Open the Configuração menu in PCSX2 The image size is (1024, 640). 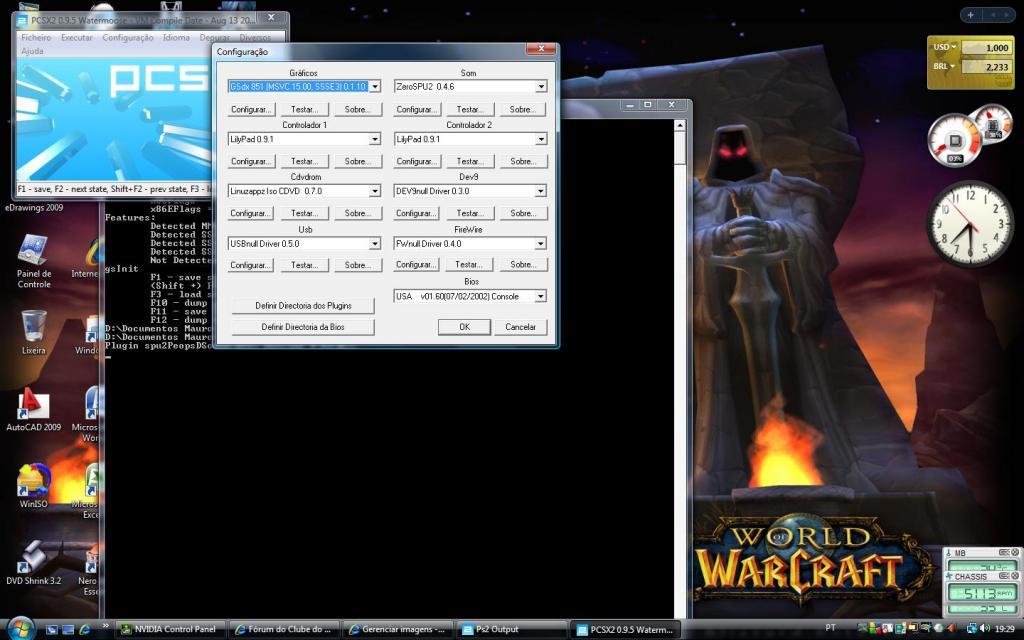[x=128, y=38]
